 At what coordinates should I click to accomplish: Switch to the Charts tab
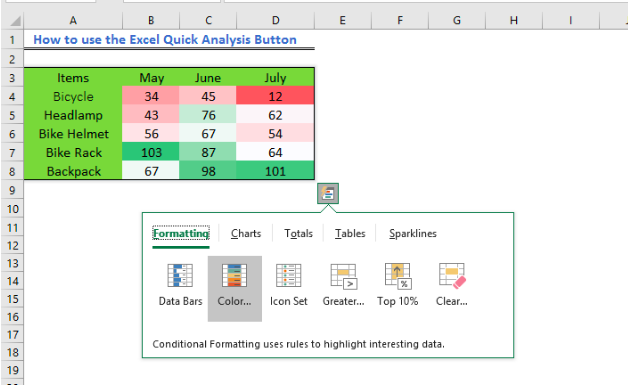coord(246,234)
